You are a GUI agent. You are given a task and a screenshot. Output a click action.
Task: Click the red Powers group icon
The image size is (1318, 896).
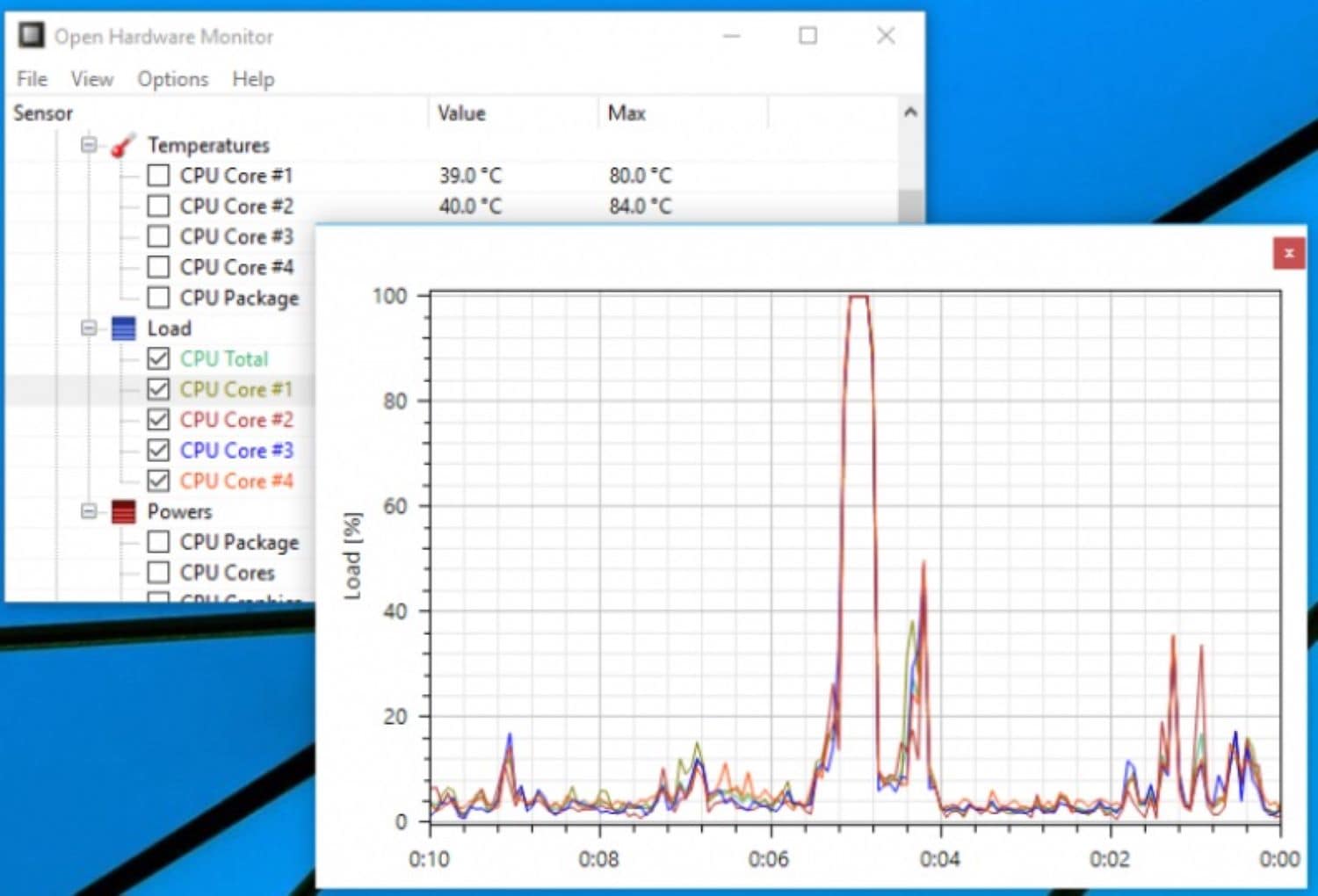pos(124,511)
